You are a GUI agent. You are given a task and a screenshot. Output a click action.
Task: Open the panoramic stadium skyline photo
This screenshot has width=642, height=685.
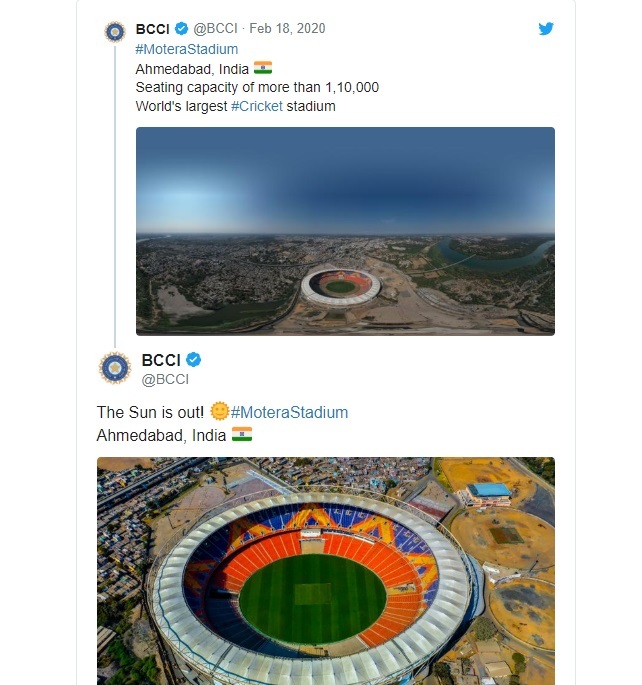345,231
